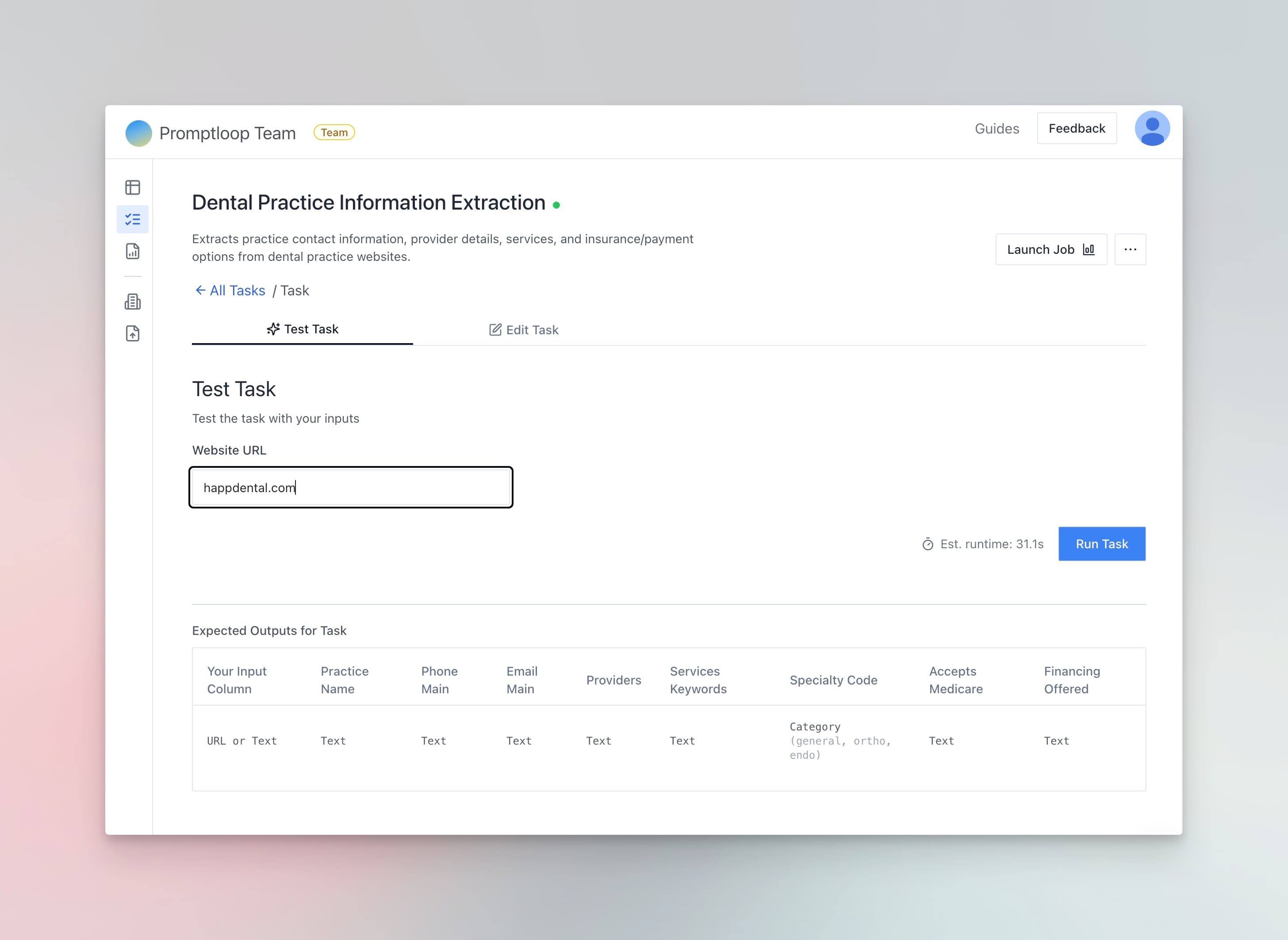Click the file upload sidebar icon
Image resolution: width=1288 pixels, height=940 pixels.
click(133, 333)
